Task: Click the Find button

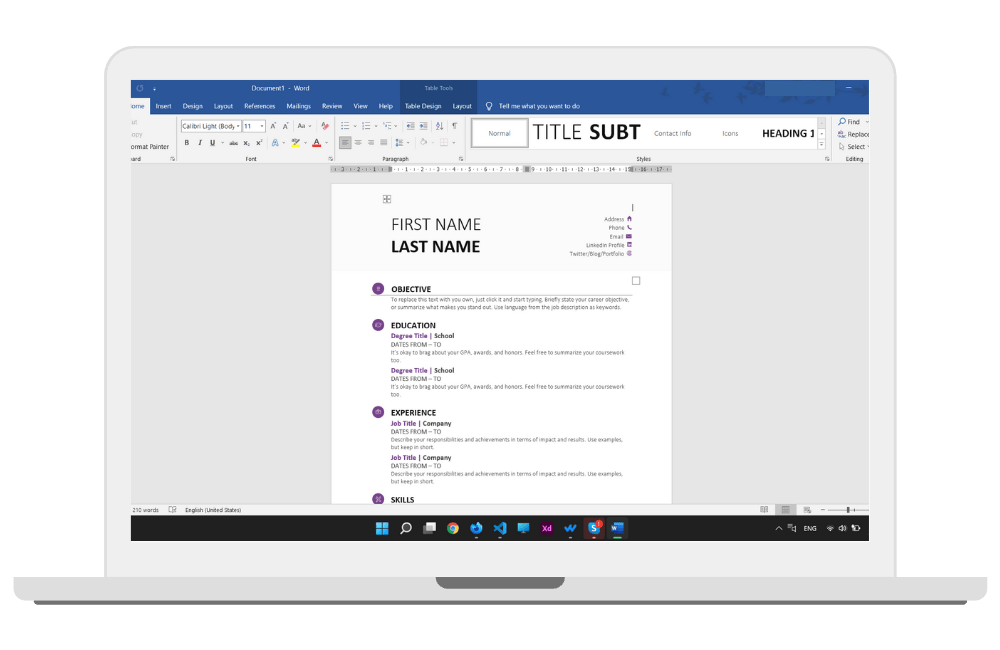Action: pyautogui.click(x=849, y=121)
